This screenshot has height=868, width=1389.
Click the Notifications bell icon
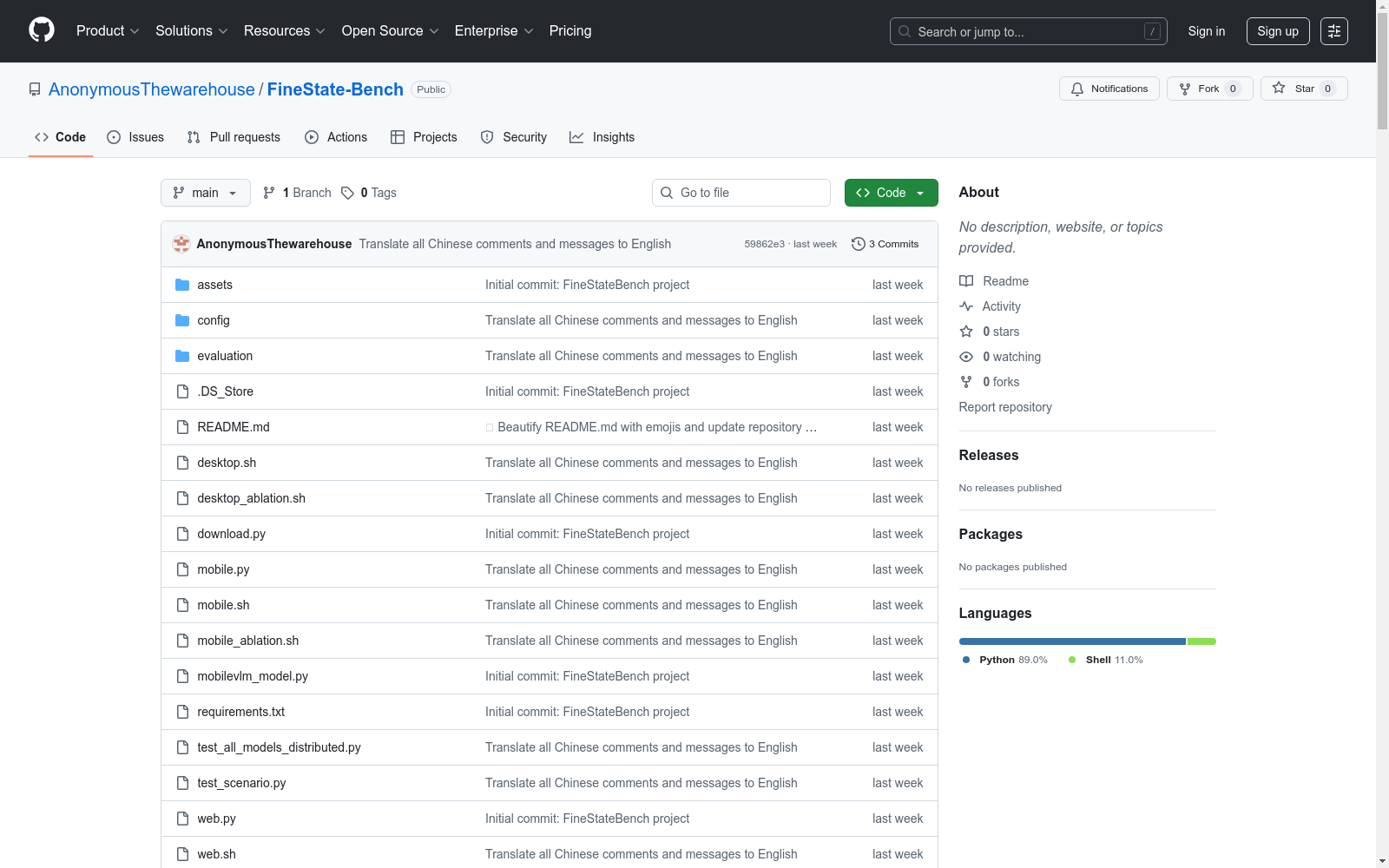point(1077,89)
